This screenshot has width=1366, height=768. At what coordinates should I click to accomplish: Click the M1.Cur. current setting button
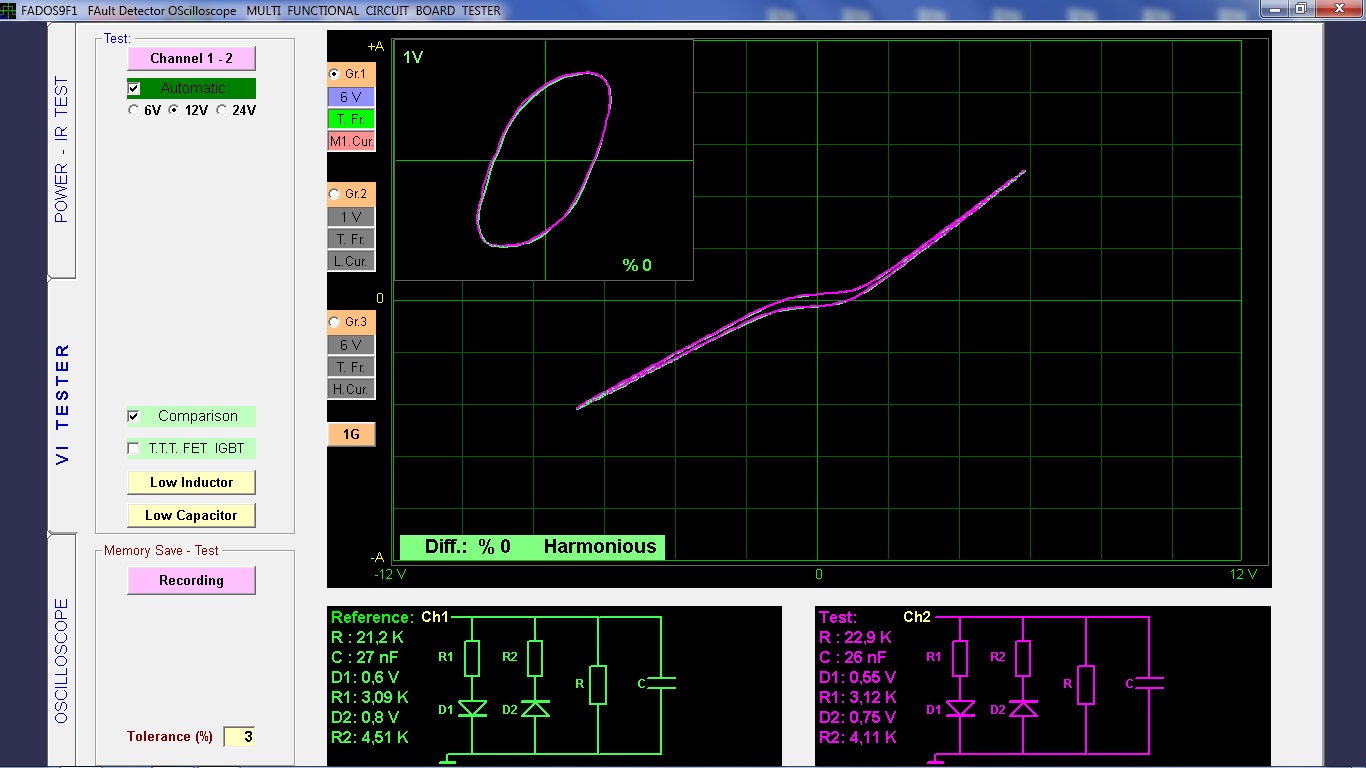[x=351, y=142]
